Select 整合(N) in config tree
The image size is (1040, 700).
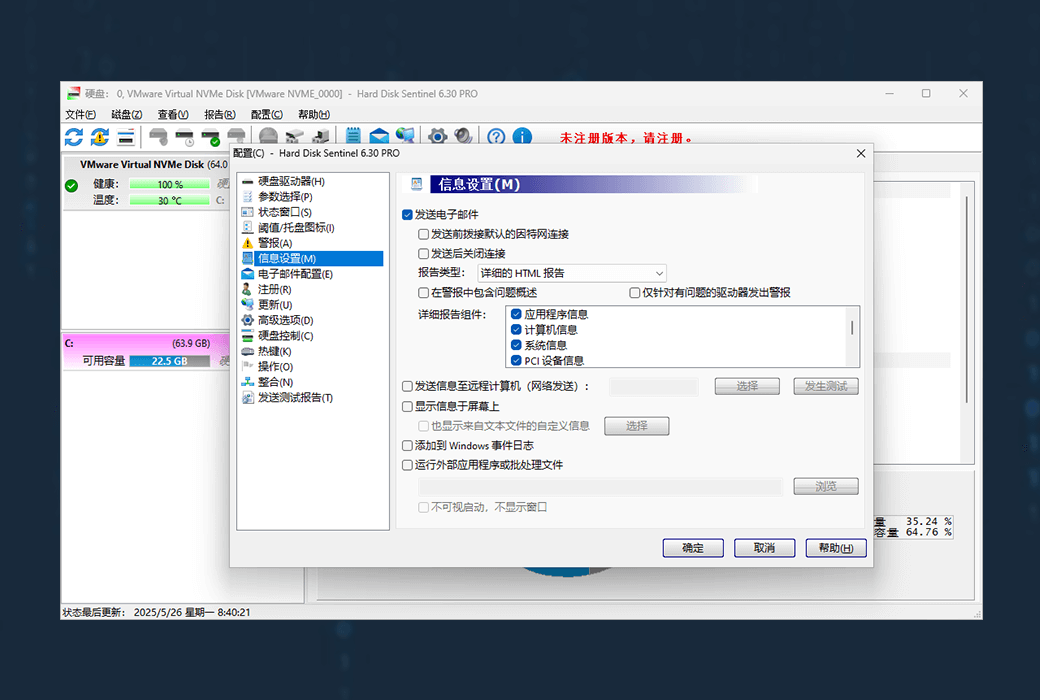(x=275, y=382)
